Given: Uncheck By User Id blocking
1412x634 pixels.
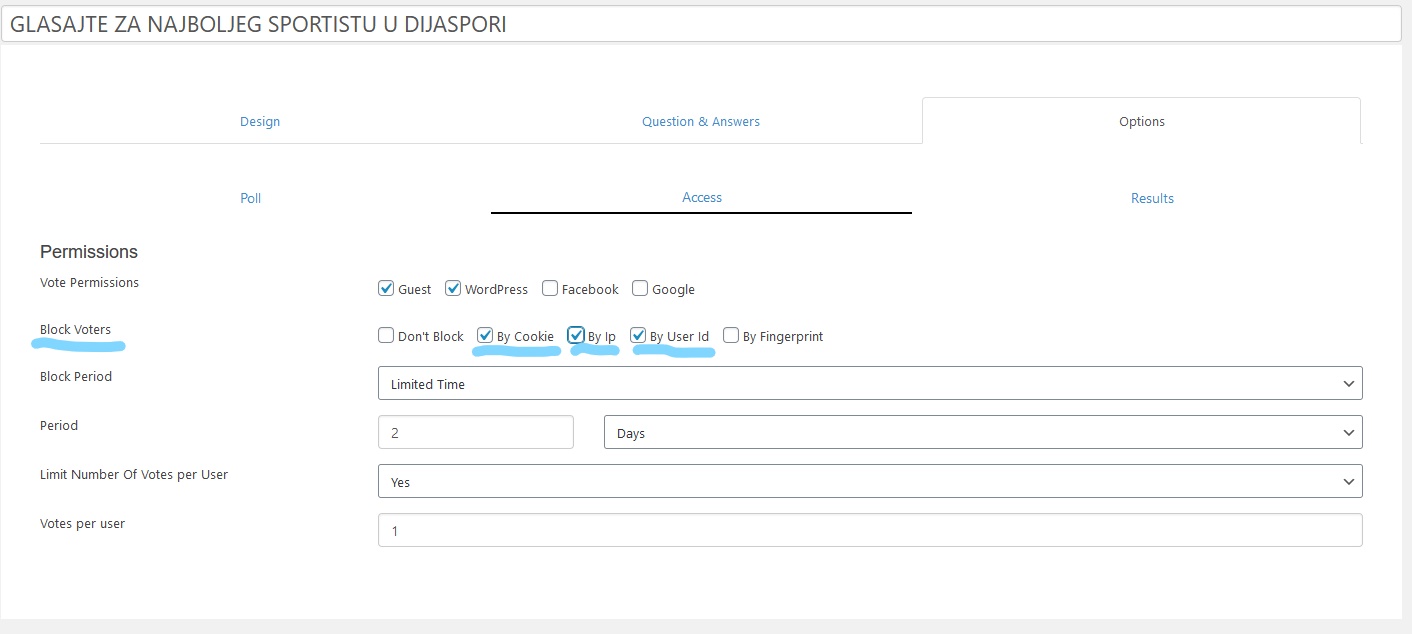Looking at the screenshot, I should 638,335.
